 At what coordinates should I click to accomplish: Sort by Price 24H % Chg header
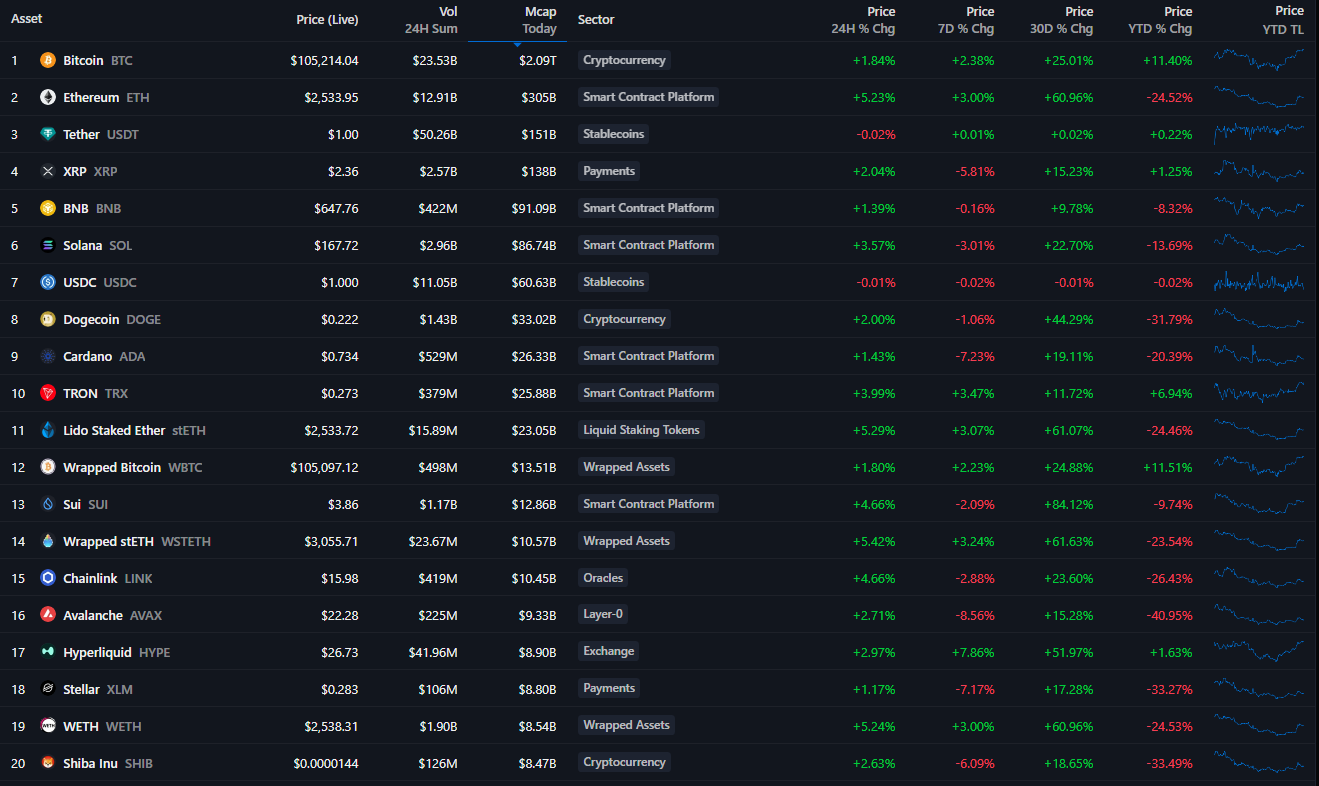click(x=863, y=20)
